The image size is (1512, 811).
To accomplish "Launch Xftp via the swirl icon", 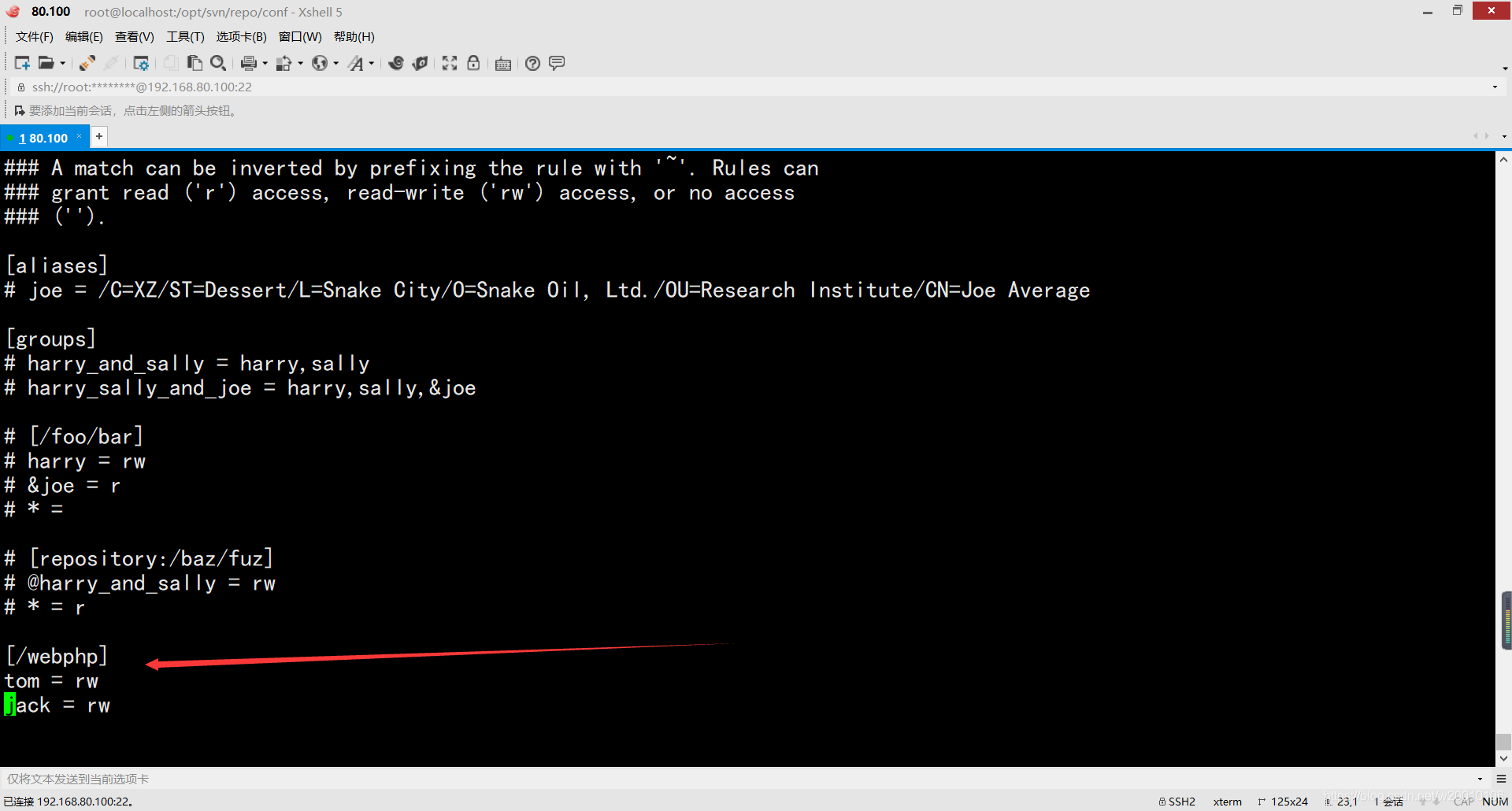I will tap(396, 63).
